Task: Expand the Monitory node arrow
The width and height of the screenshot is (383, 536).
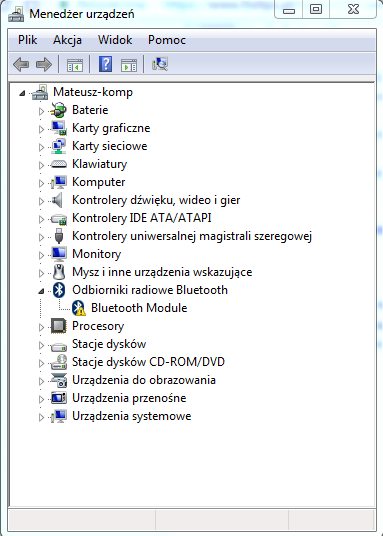Action: (41, 255)
